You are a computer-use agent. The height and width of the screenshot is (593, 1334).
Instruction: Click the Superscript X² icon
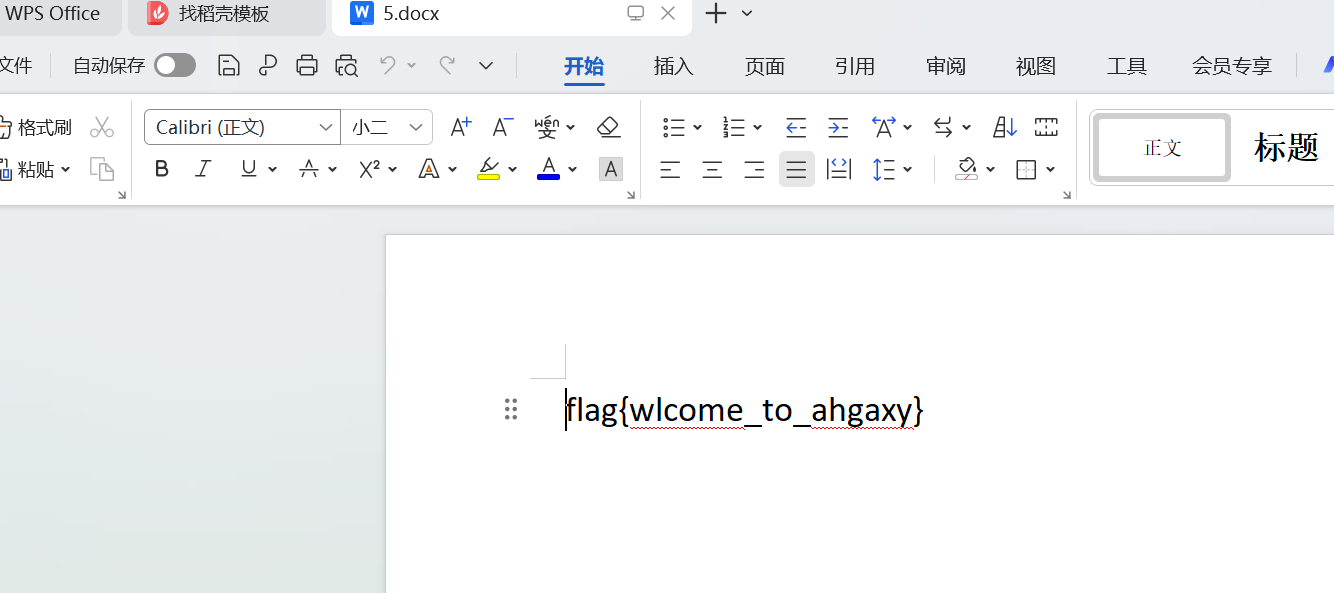(x=368, y=169)
